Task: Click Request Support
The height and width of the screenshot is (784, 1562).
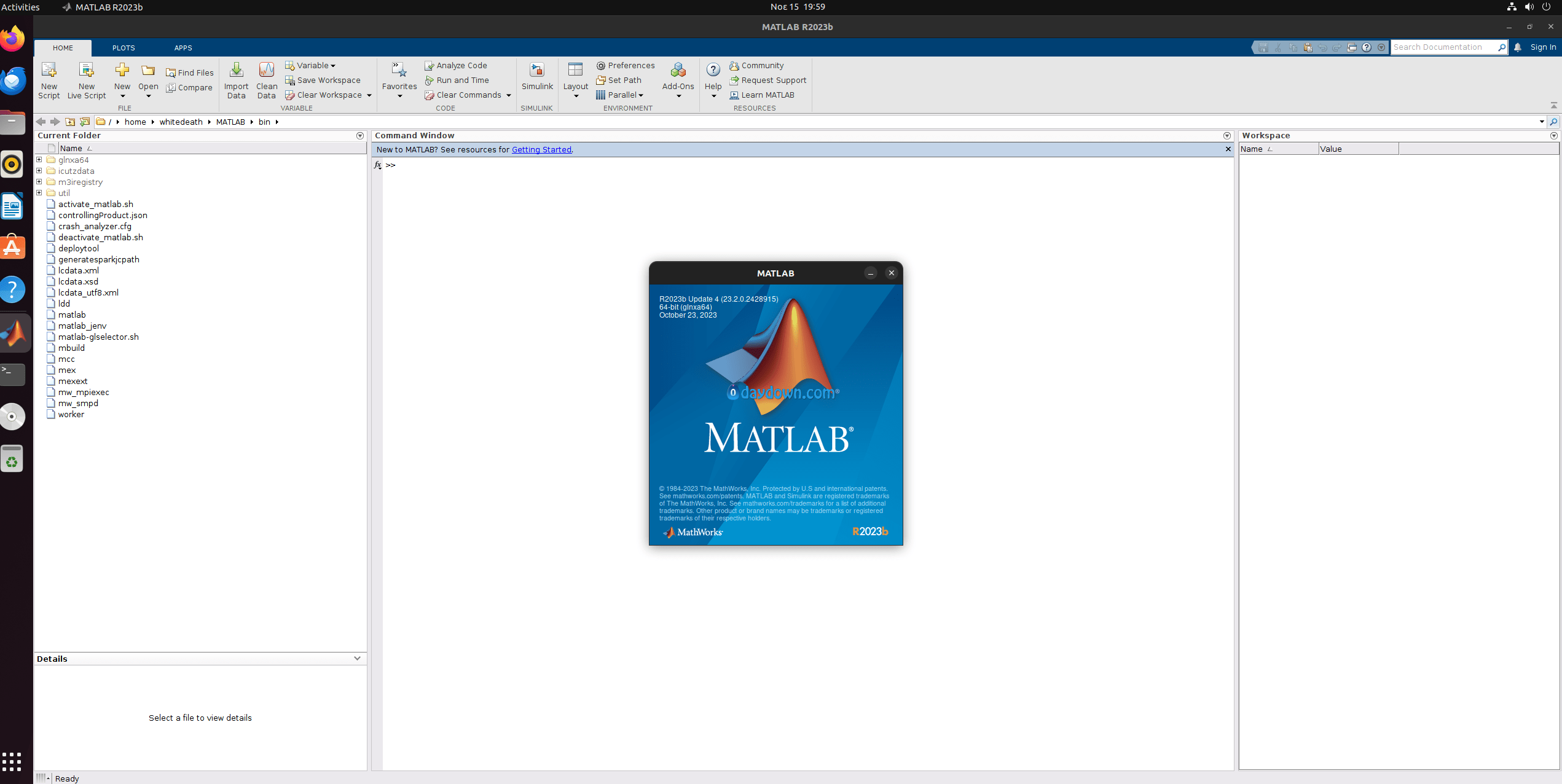Action: tap(768, 80)
